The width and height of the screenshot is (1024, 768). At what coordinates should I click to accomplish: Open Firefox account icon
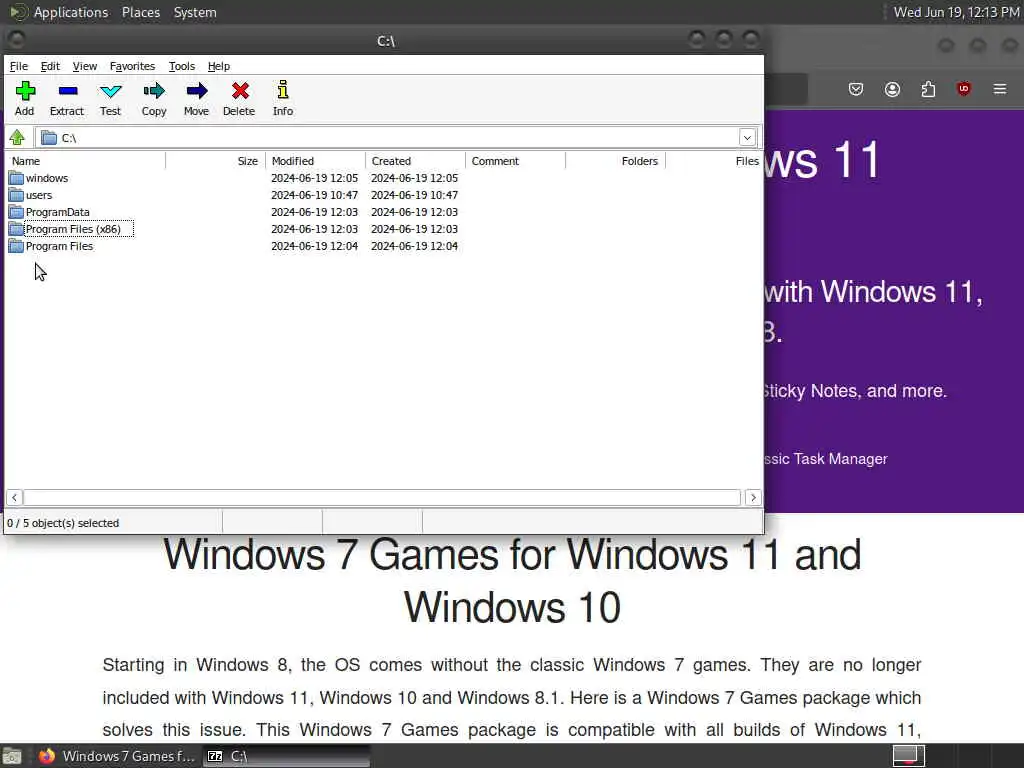pos(892,89)
